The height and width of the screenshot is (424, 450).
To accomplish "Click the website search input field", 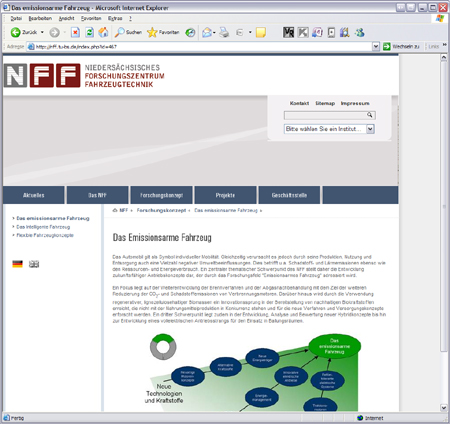I will 326,115.
